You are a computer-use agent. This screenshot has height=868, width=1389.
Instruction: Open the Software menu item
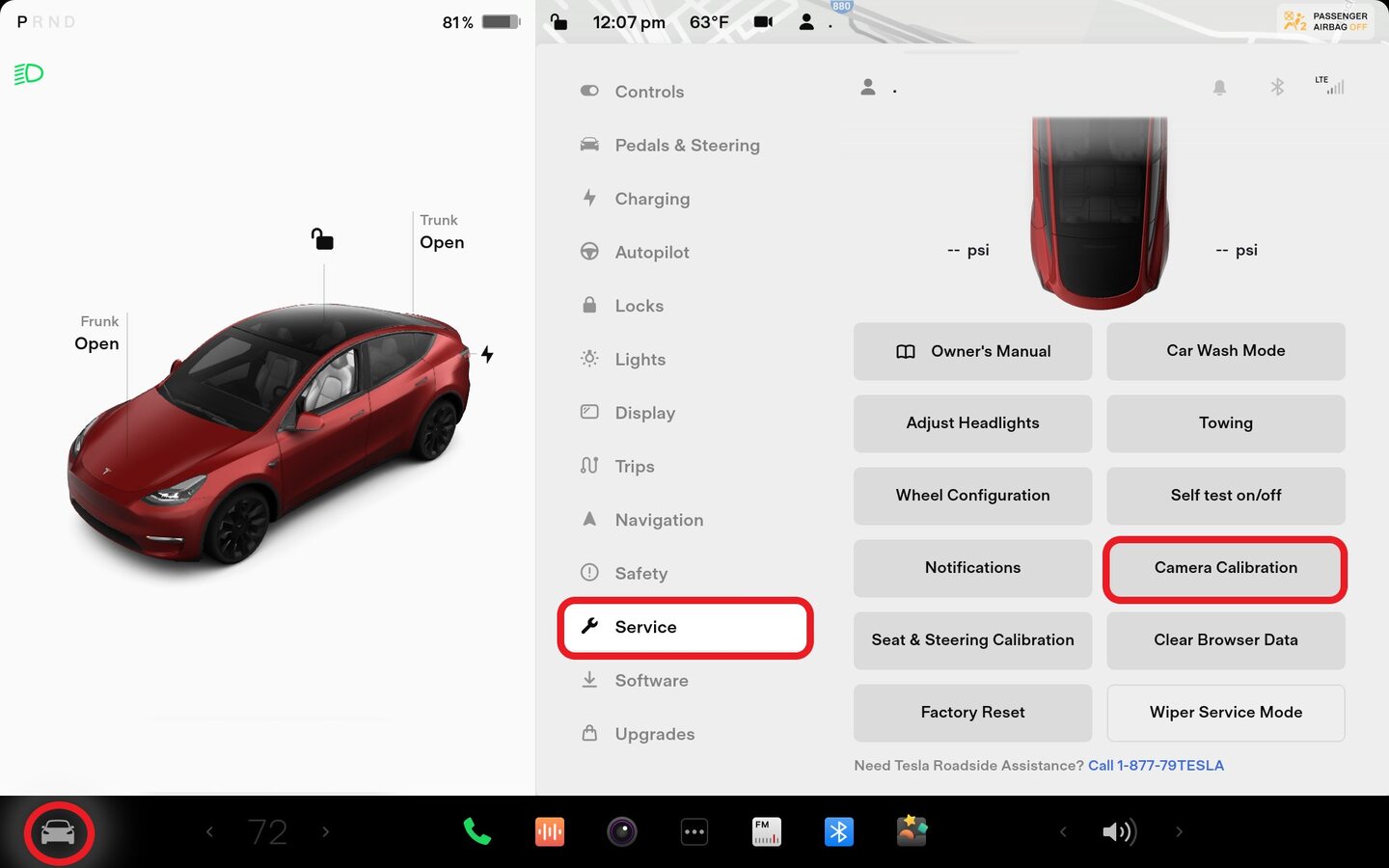[651, 680]
